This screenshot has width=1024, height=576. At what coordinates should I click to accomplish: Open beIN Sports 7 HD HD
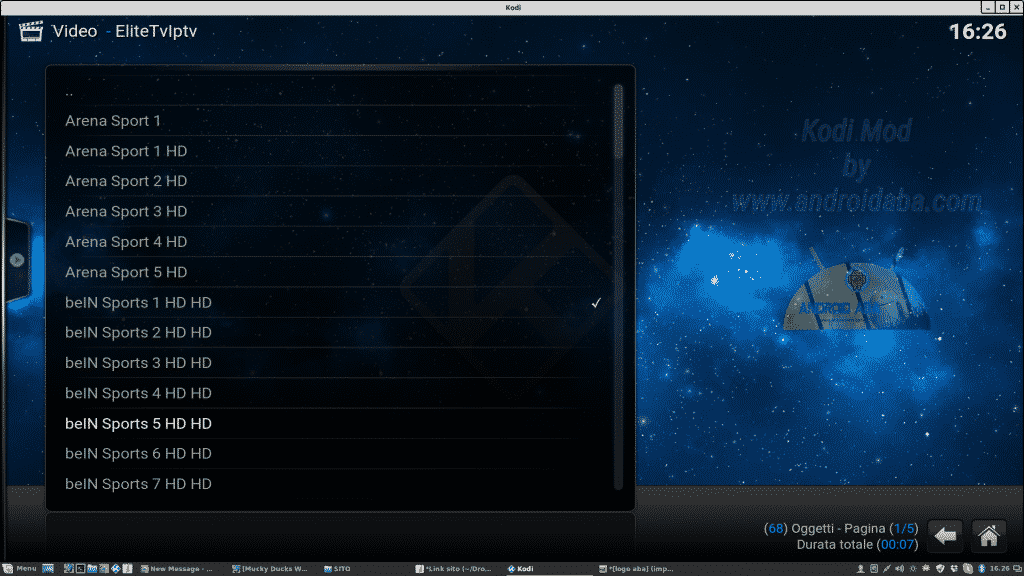330,484
